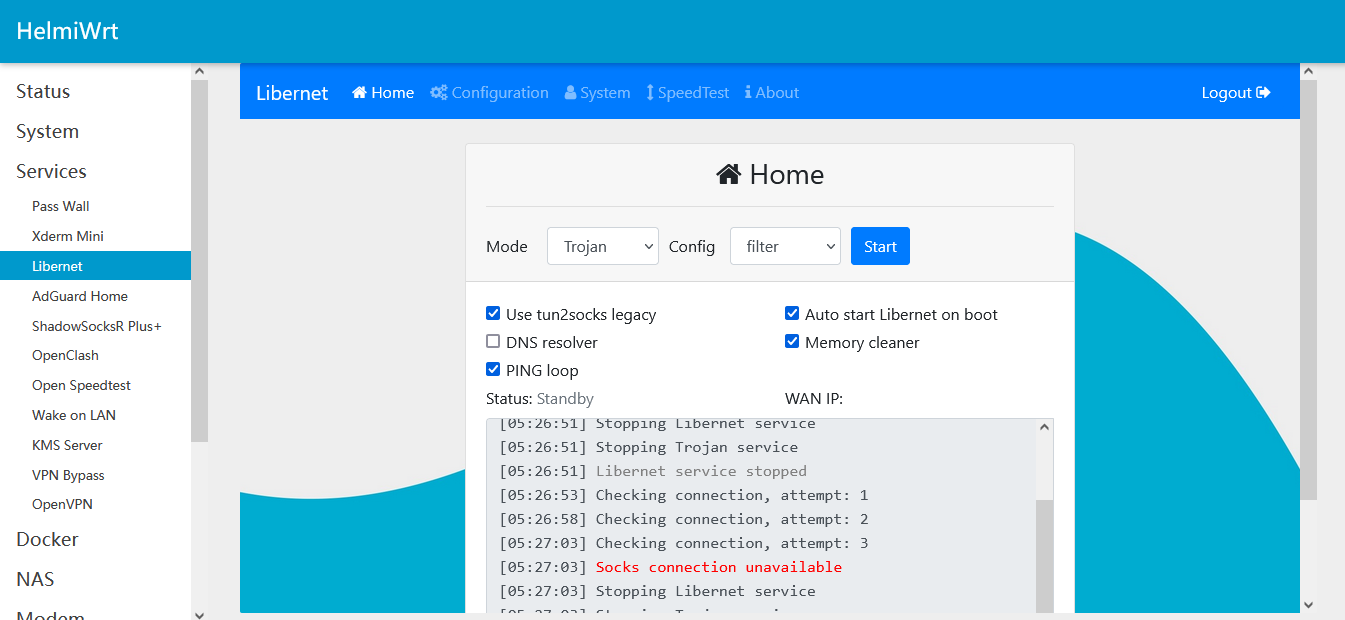1345x620 pixels.
Task: Go to the SpeedTest tab
Action: pyautogui.click(x=688, y=93)
